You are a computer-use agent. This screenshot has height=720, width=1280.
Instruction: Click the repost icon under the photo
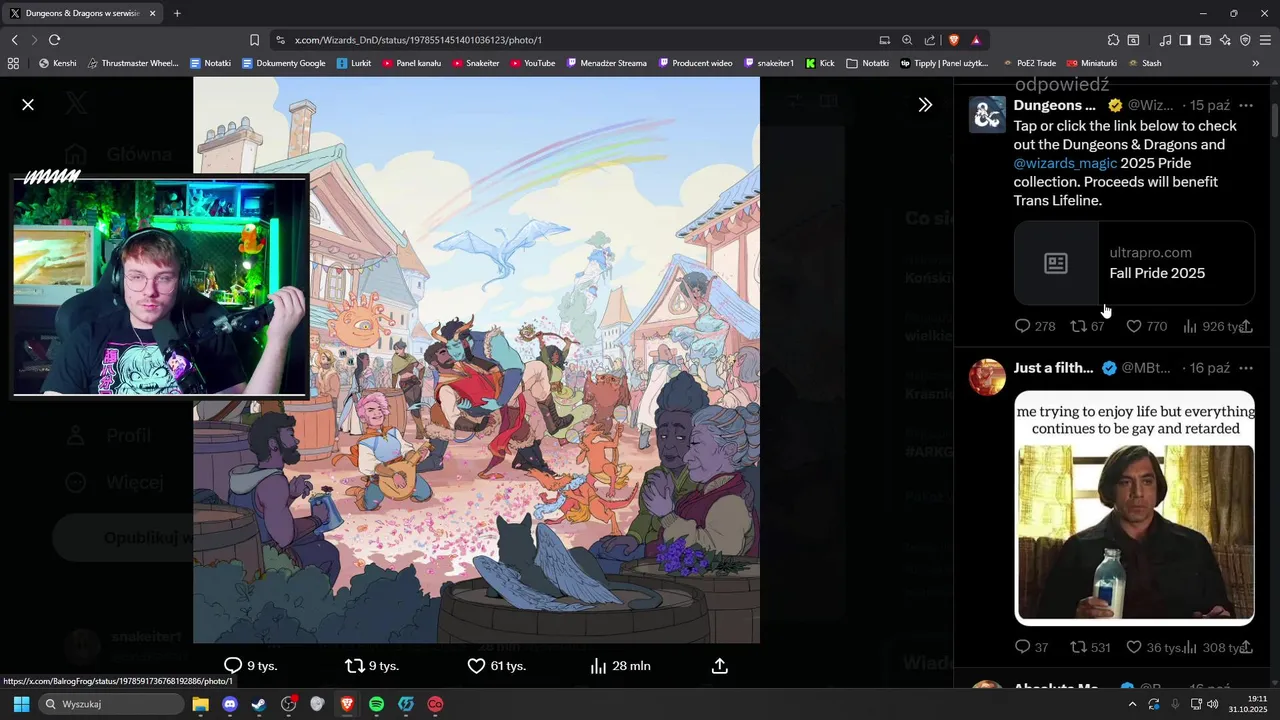(x=354, y=666)
